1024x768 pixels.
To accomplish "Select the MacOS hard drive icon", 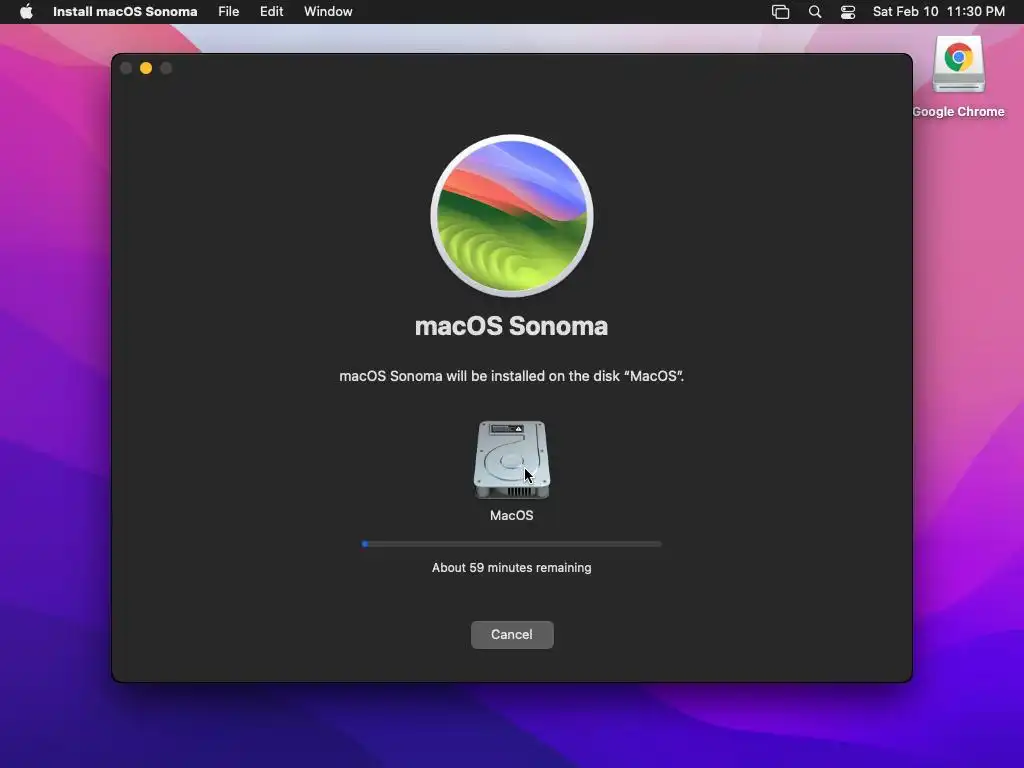I will coord(512,460).
